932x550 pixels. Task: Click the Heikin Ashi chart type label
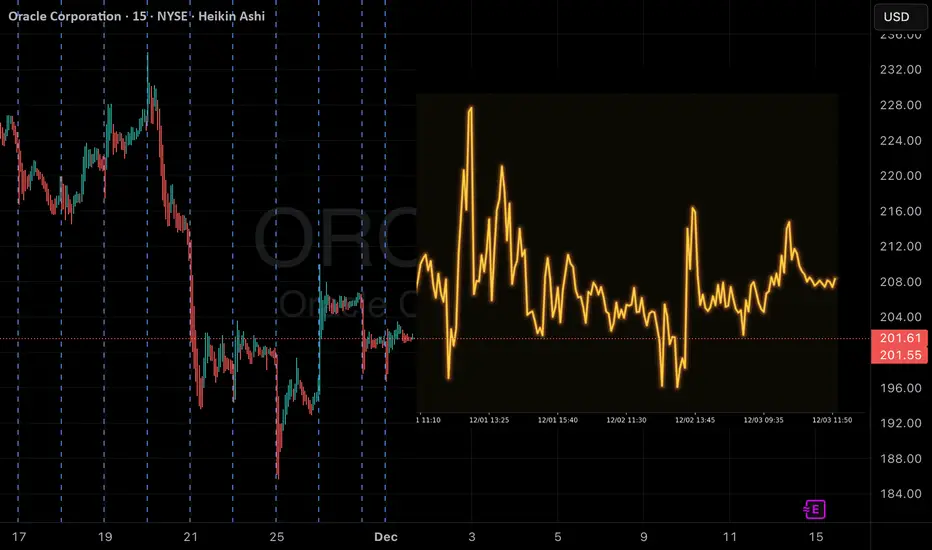231,16
